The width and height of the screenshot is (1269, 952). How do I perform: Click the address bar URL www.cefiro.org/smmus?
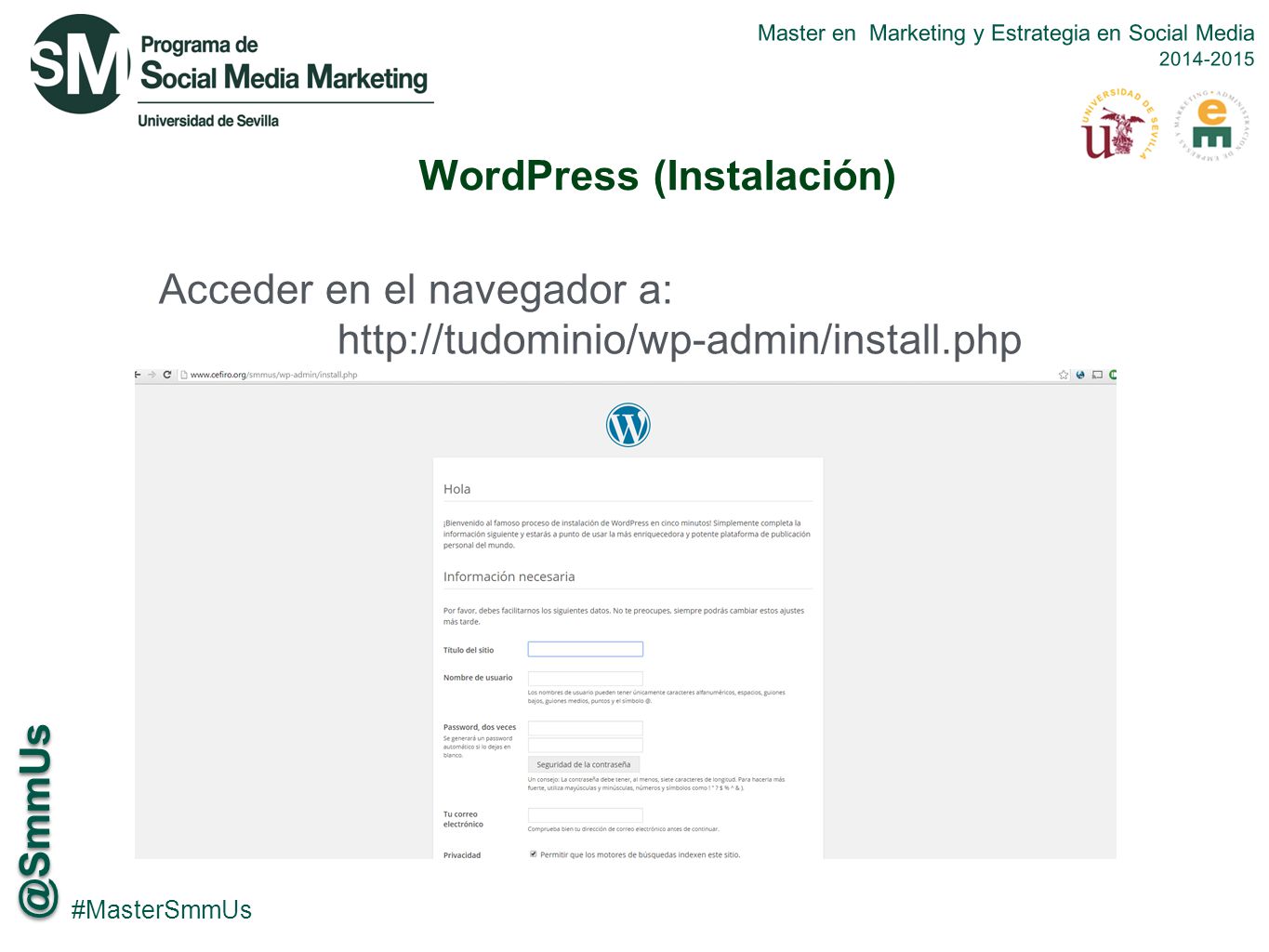coord(273,375)
